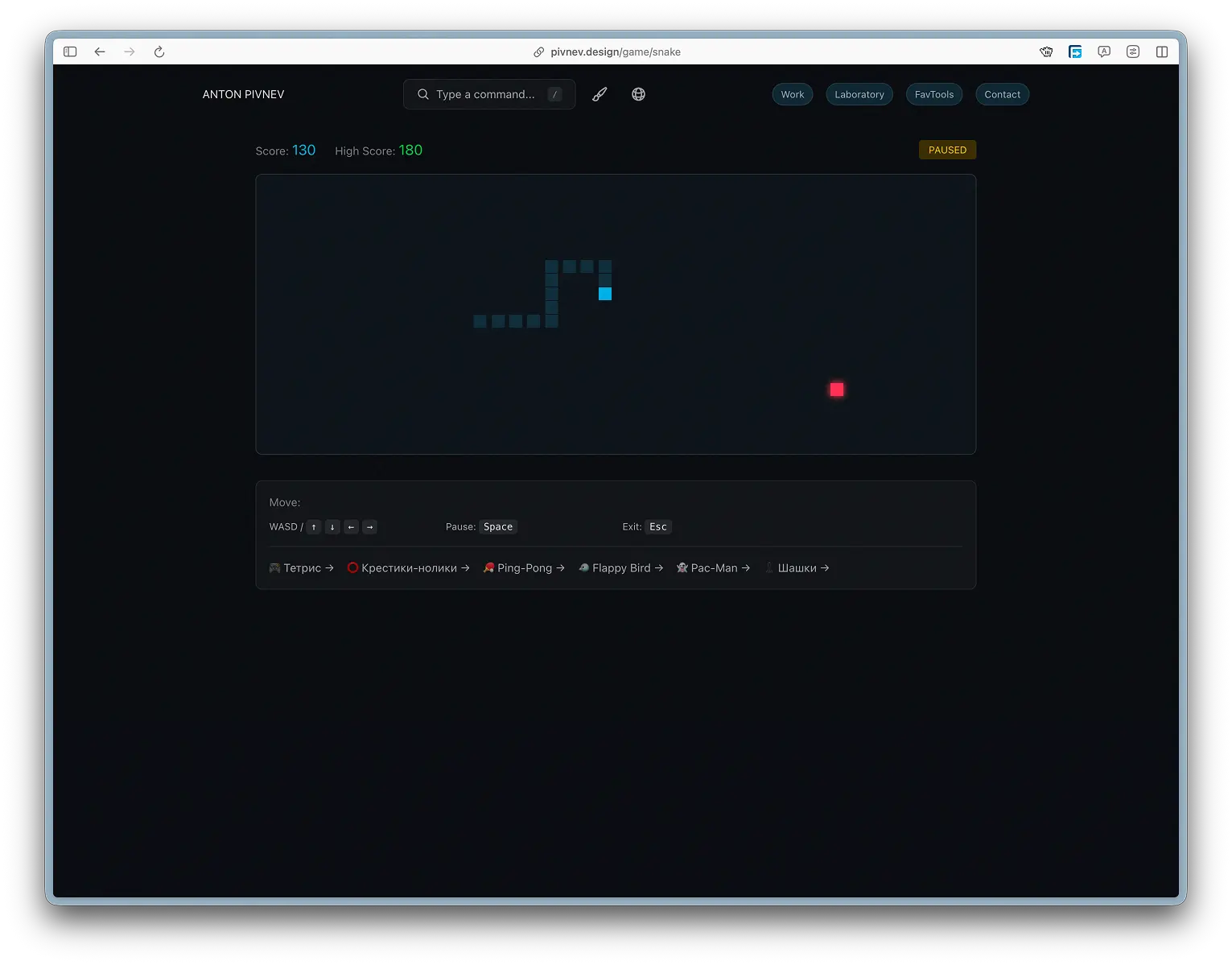The image size is (1232, 965).
Task: Open the Тетрис game link
Action: click(x=302, y=568)
